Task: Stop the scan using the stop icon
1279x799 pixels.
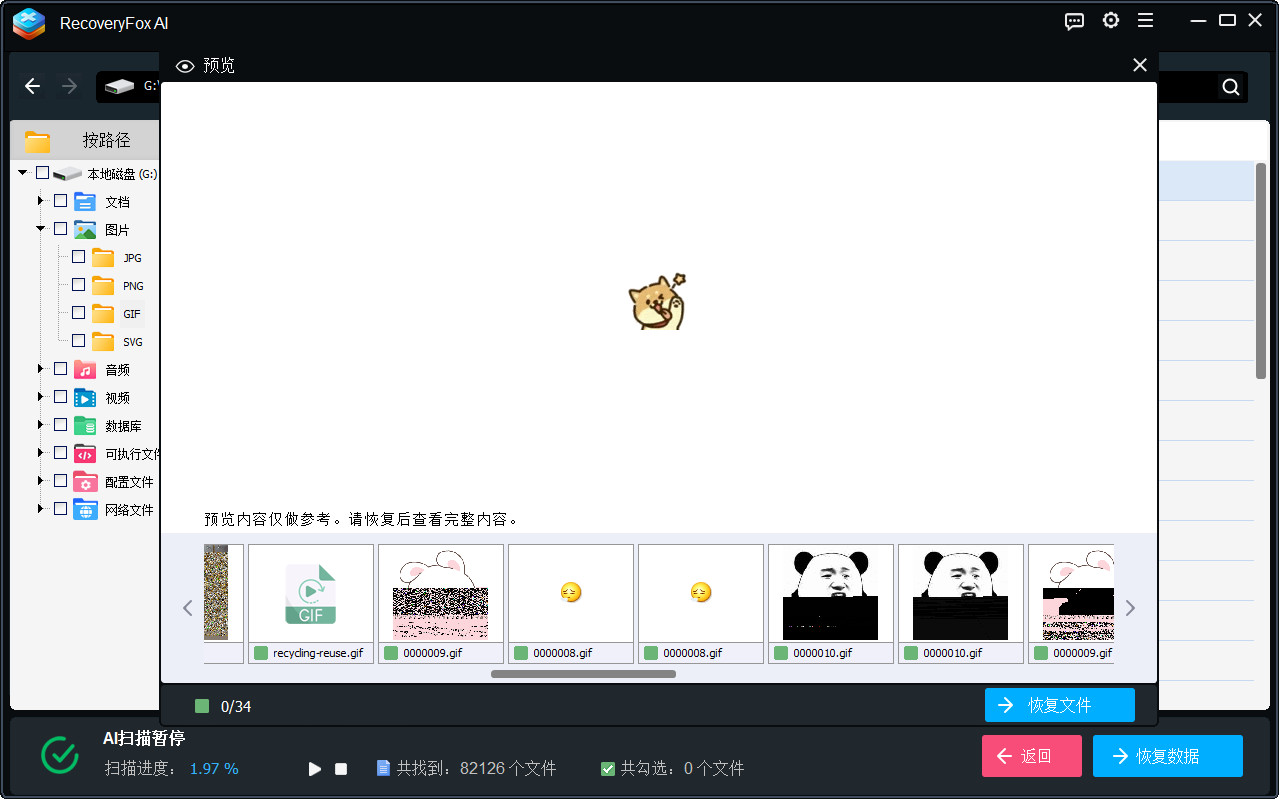Action: click(x=340, y=768)
